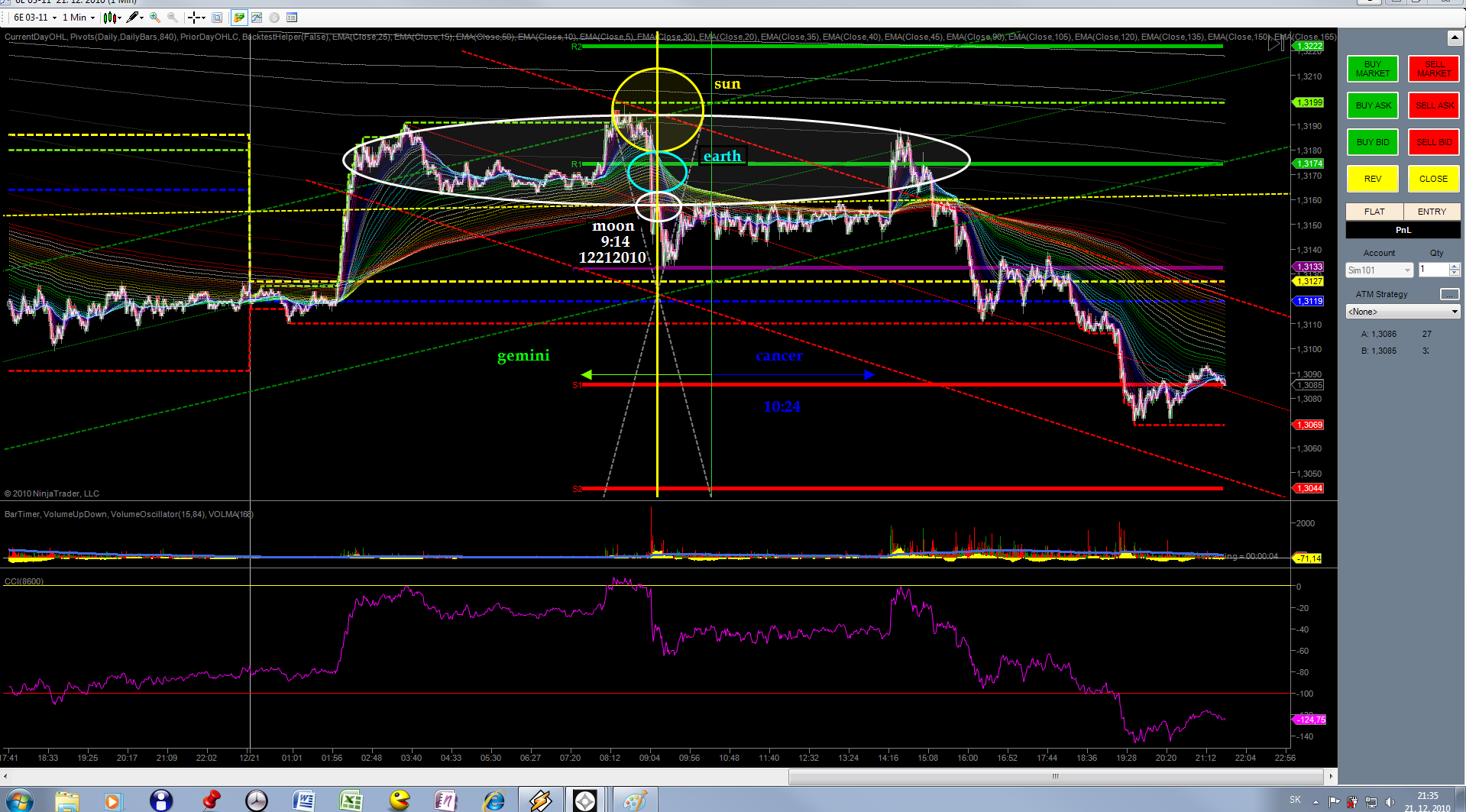Click the FLAT position cell
This screenshot has width=1466, height=812.
click(x=1374, y=212)
